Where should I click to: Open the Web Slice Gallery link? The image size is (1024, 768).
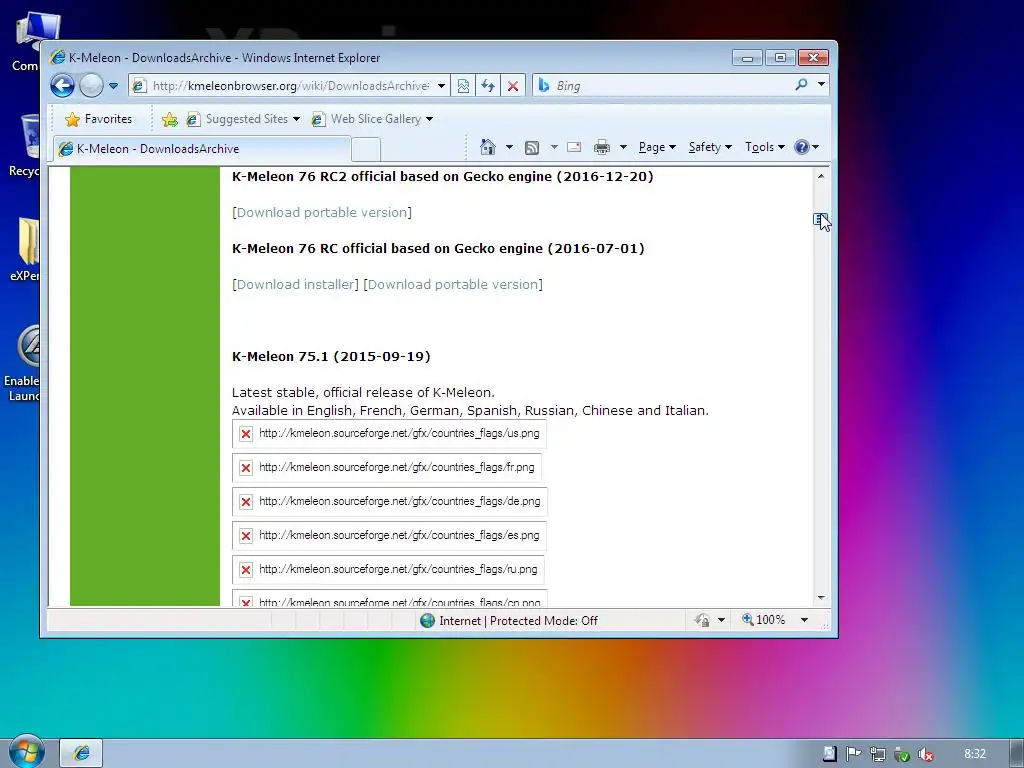click(x=372, y=119)
